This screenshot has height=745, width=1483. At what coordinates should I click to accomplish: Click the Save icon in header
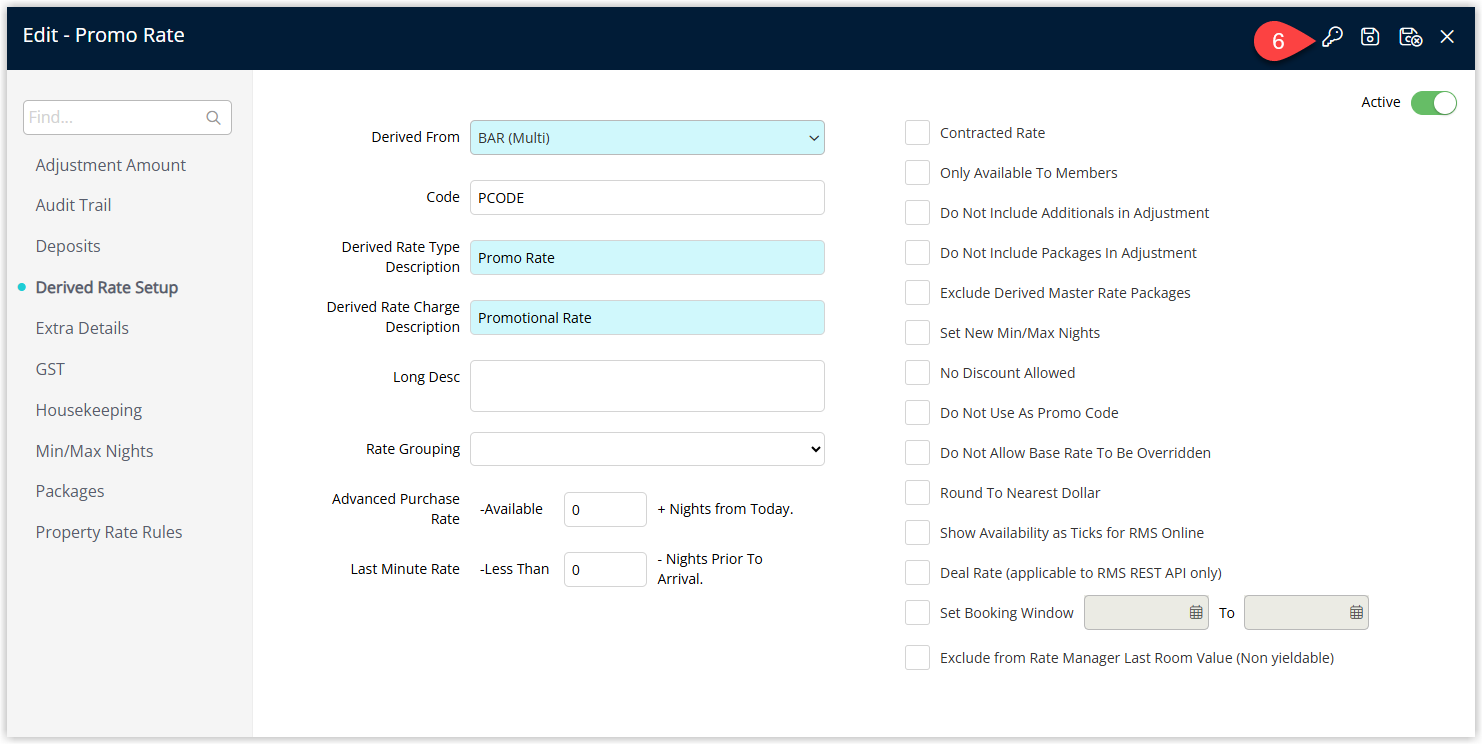pyautogui.click(x=1370, y=37)
